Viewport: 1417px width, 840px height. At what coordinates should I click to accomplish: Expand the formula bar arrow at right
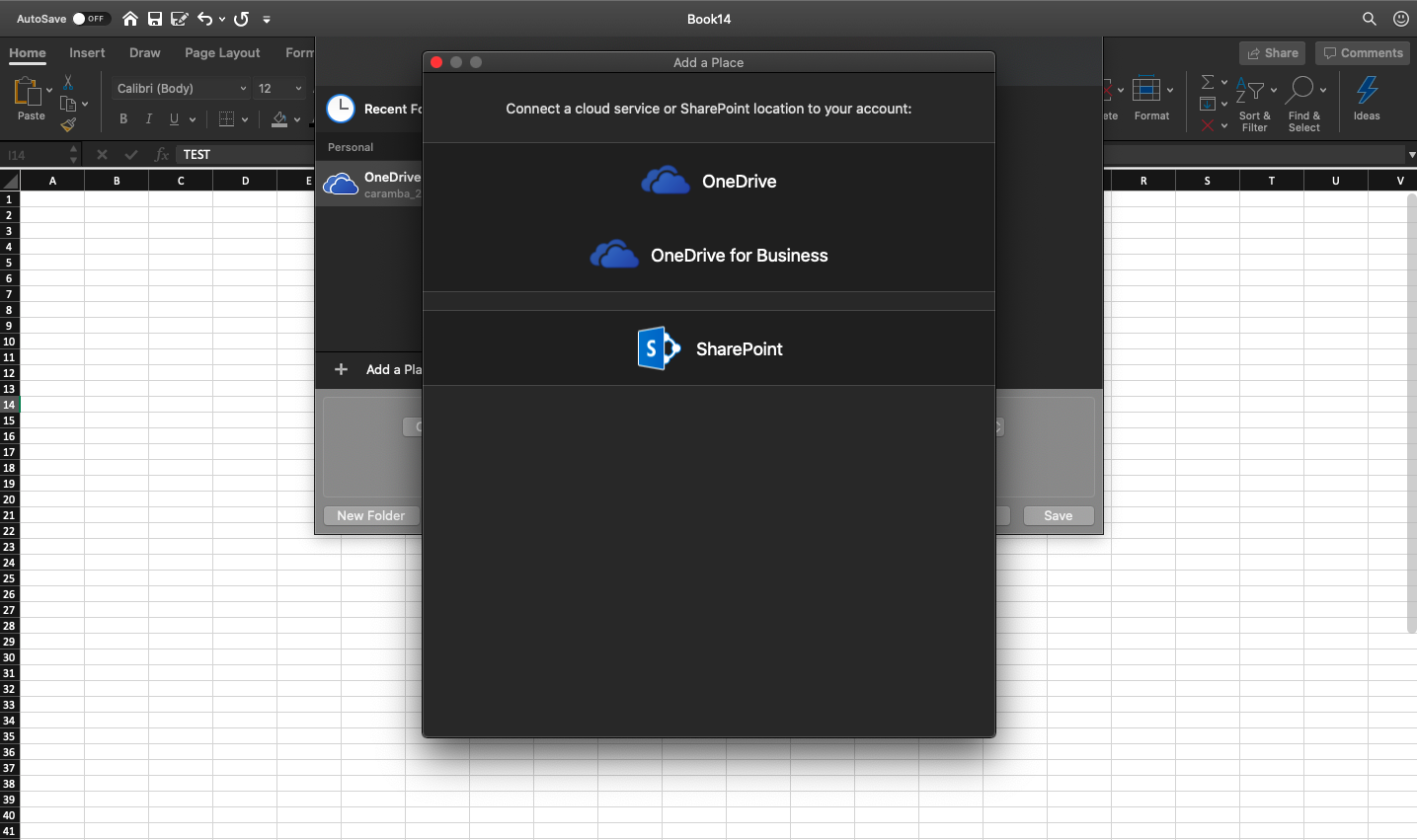1411,155
